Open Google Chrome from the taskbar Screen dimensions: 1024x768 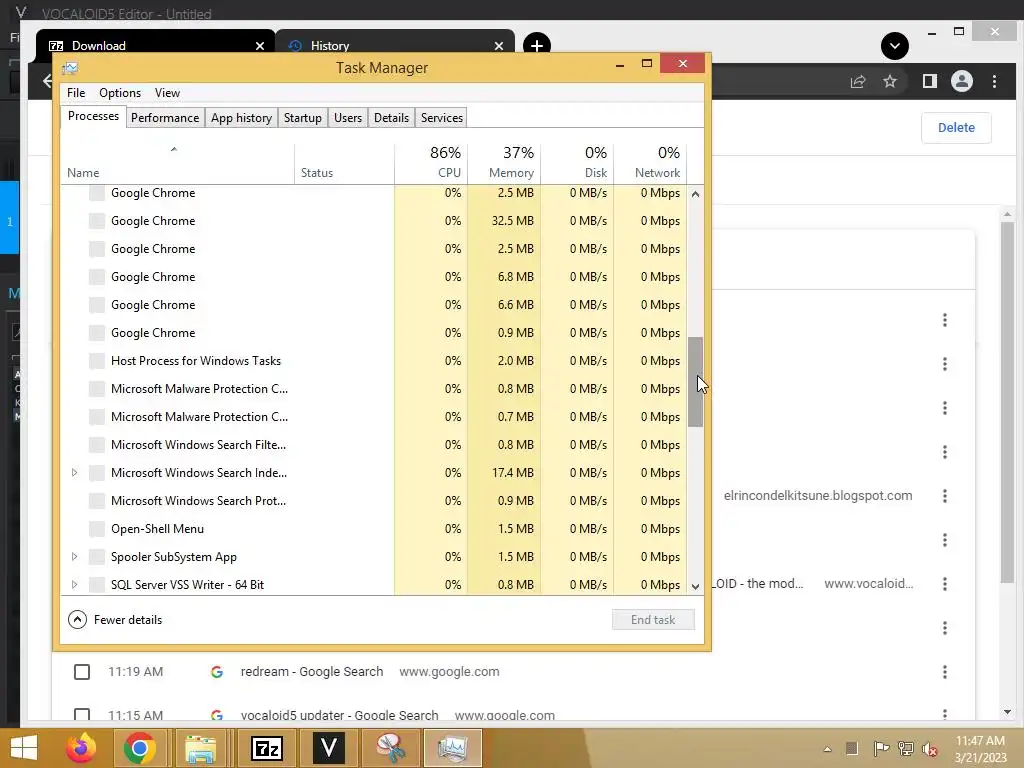tap(139, 748)
